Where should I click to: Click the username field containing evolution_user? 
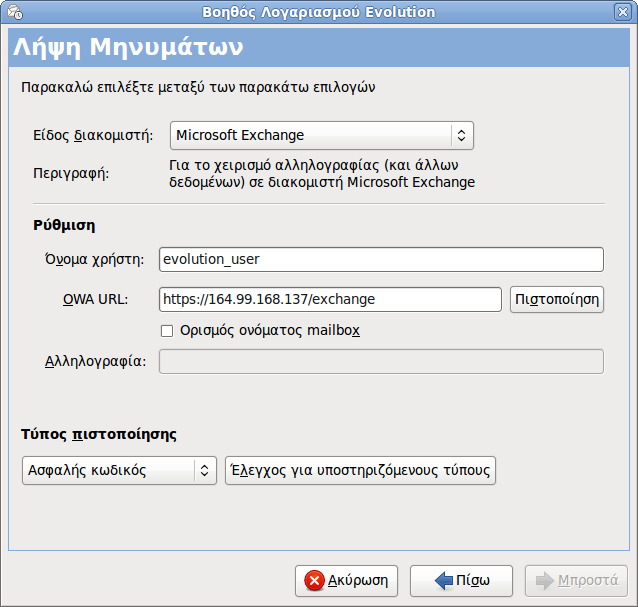pyautogui.click(x=381, y=260)
